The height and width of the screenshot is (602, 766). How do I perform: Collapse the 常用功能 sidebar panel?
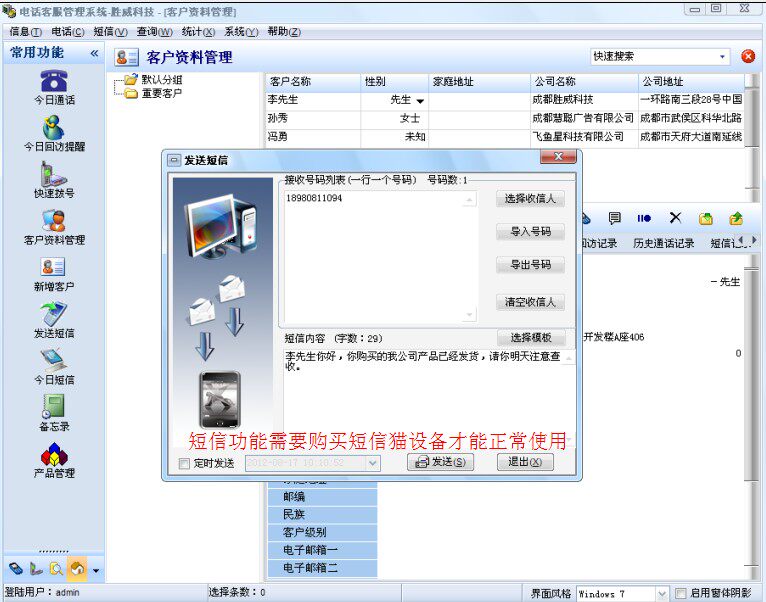(x=94, y=53)
